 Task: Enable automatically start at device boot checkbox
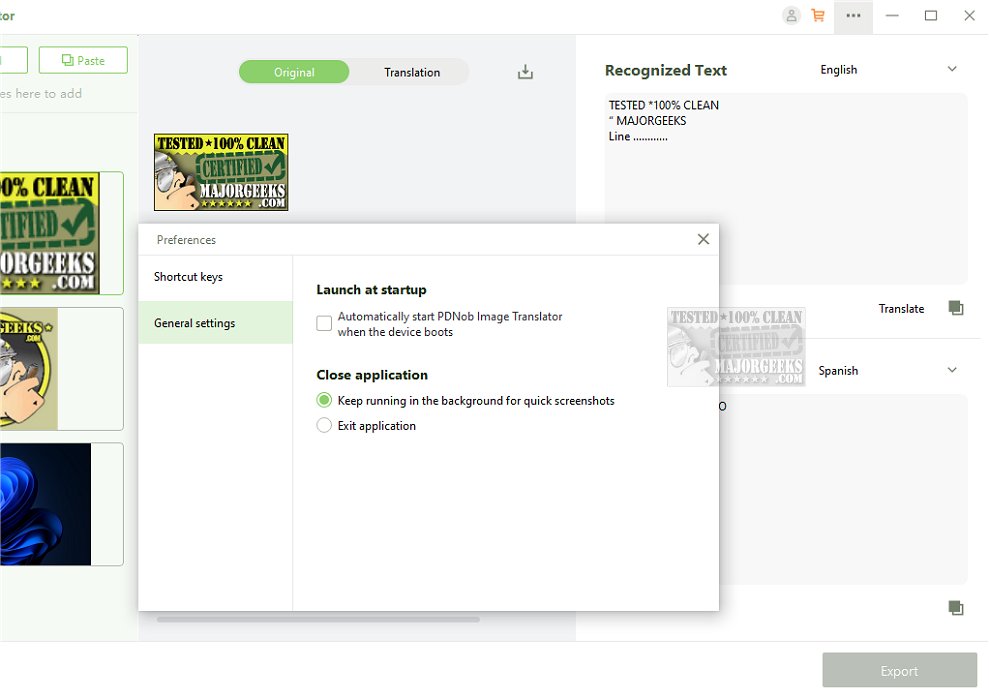[x=324, y=323]
